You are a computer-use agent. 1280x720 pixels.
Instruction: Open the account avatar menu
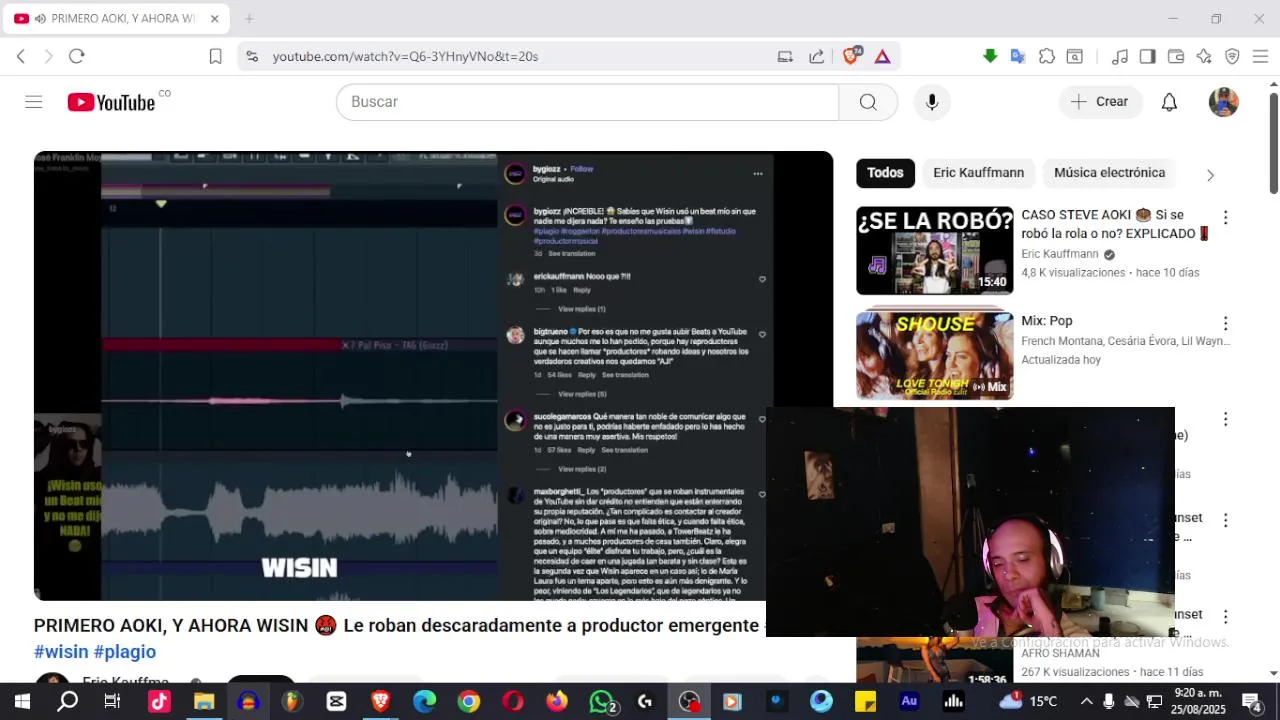pyautogui.click(x=1224, y=102)
